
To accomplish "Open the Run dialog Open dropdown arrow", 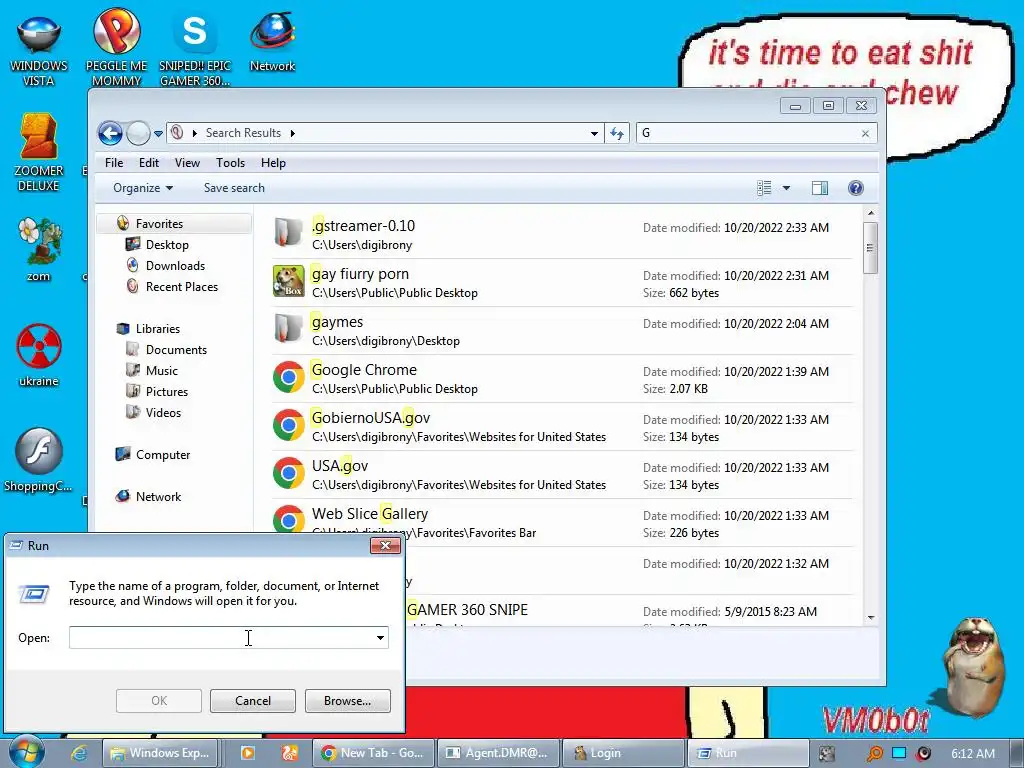I will [380, 638].
